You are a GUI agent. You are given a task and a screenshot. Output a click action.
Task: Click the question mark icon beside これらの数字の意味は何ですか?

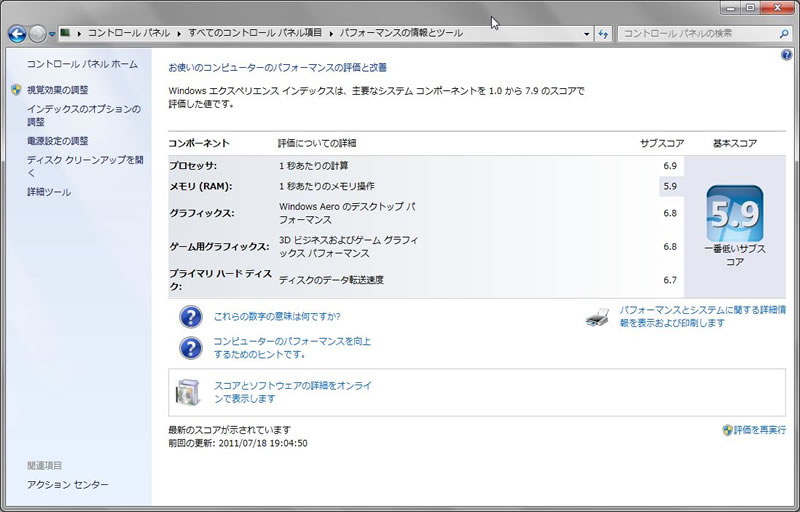[190, 317]
